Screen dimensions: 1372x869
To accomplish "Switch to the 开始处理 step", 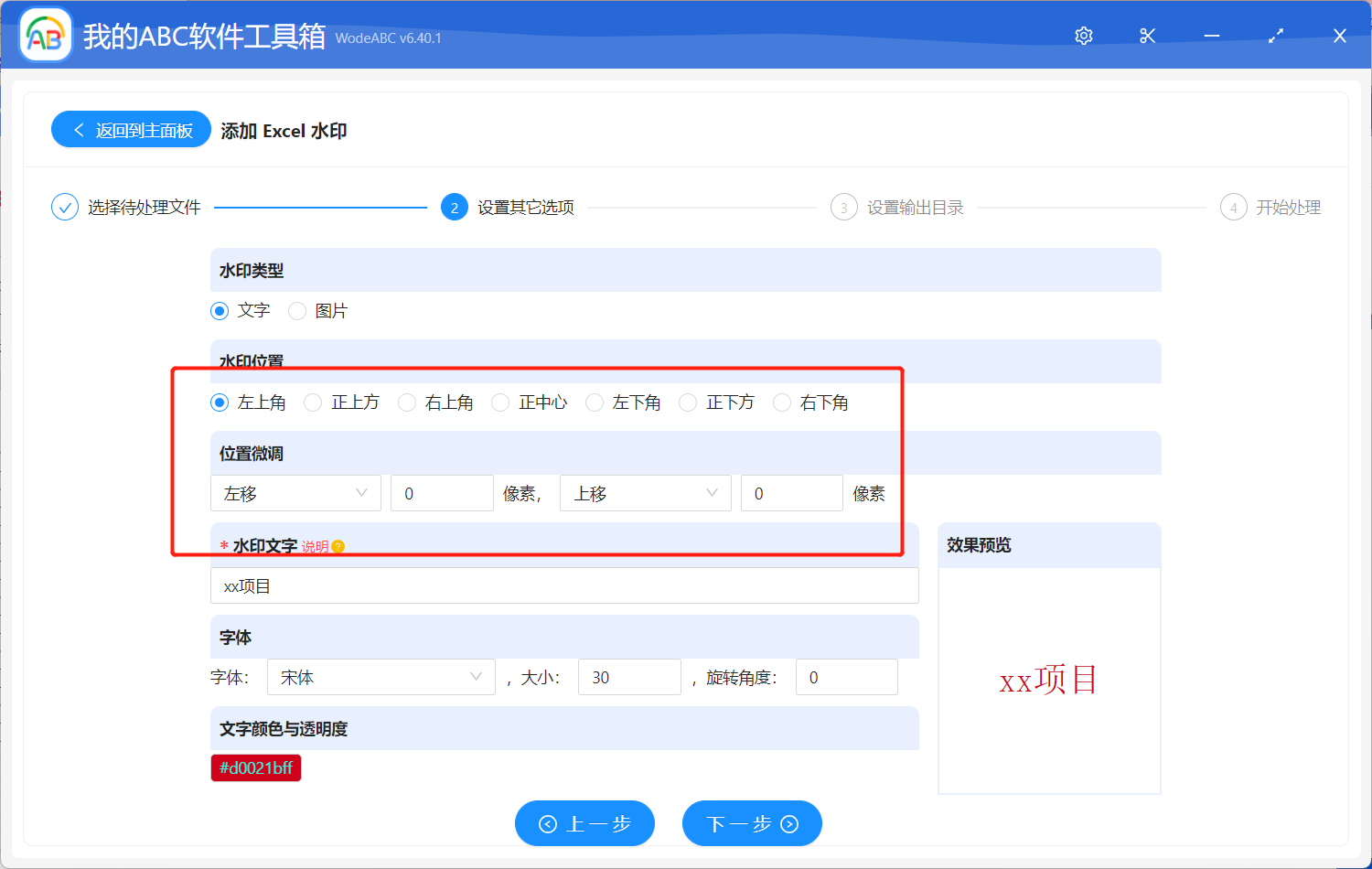I will tap(1290, 207).
